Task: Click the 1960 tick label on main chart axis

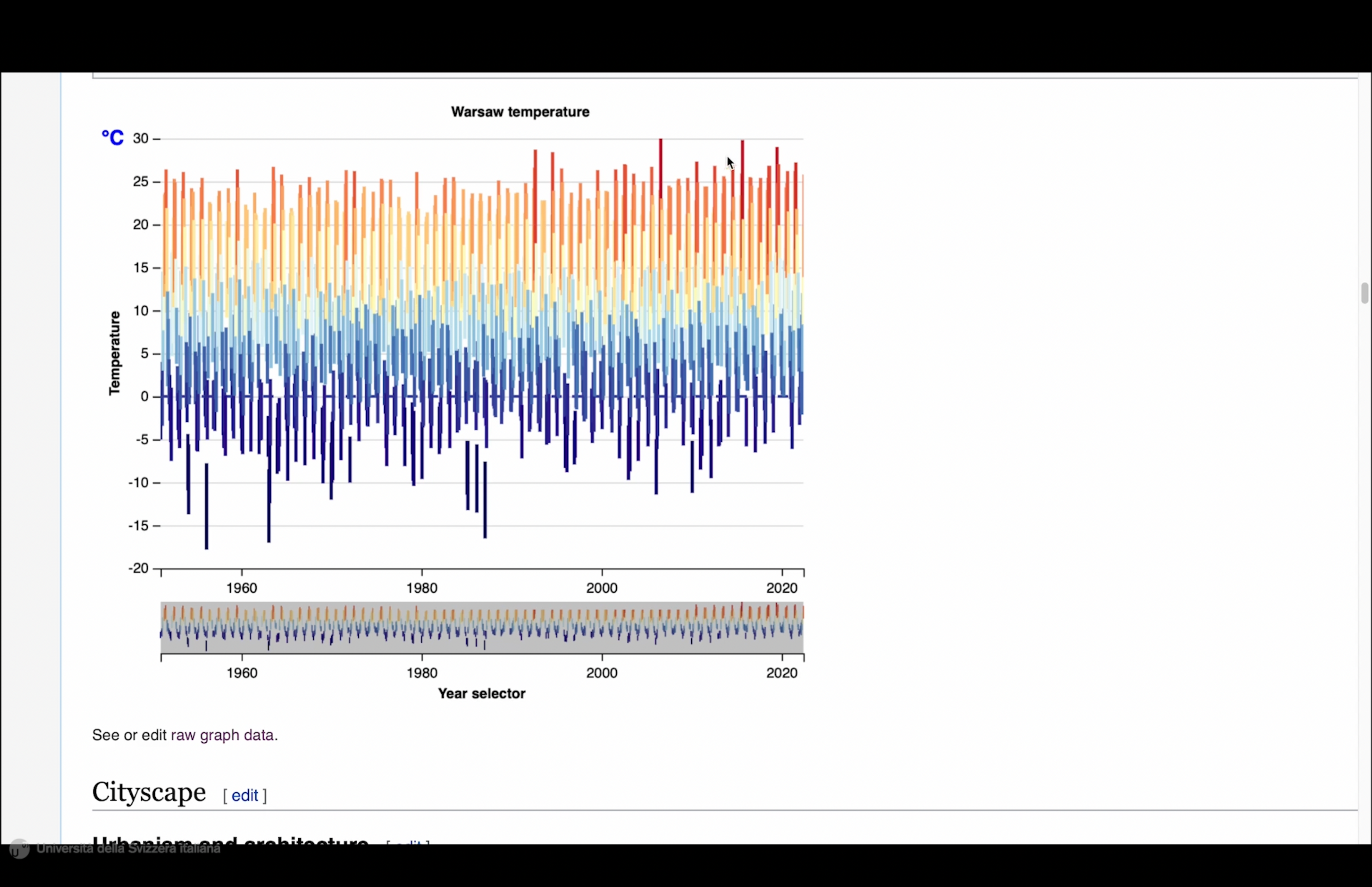Action: tap(242, 588)
